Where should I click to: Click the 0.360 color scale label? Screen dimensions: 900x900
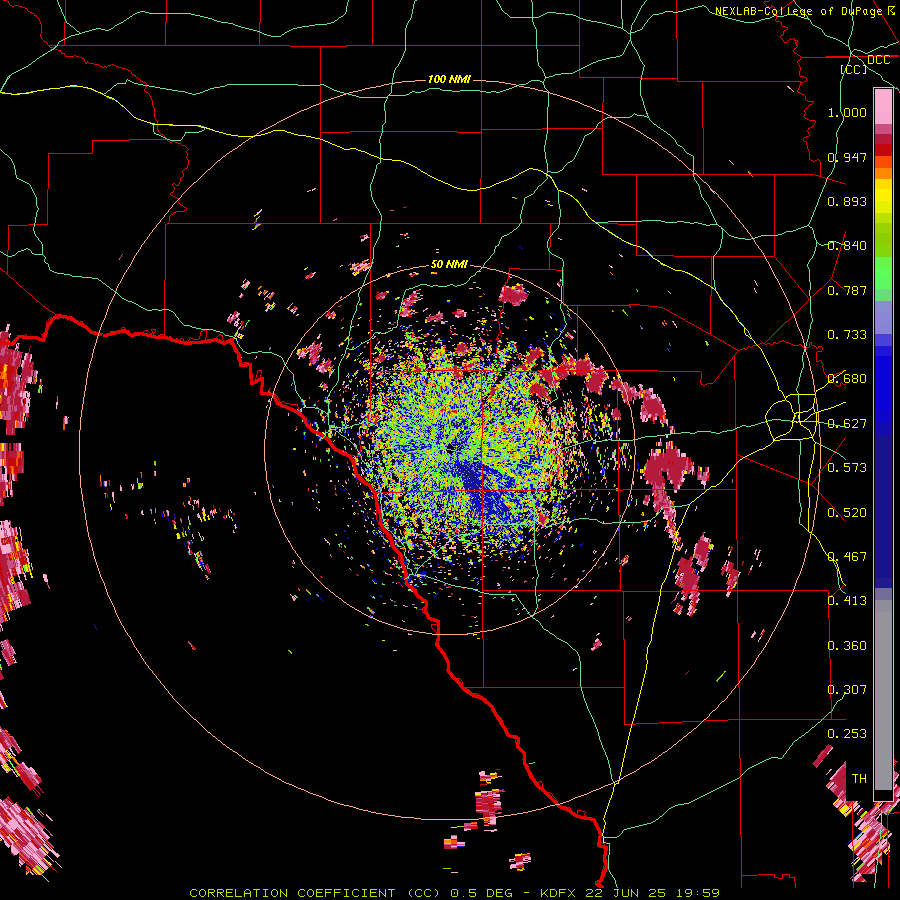[x=847, y=646]
